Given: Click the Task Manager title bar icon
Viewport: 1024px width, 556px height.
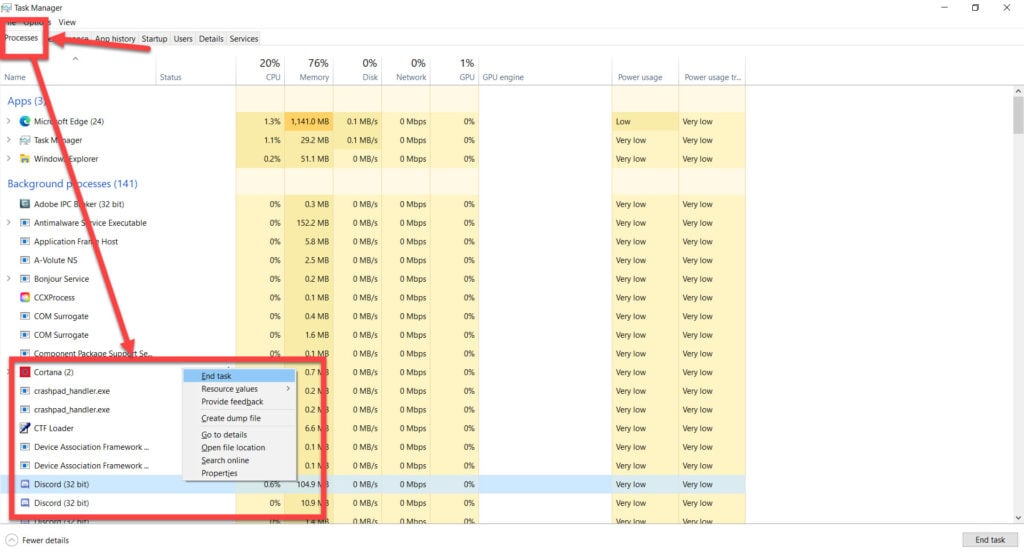Looking at the screenshot, I should click(6, 8).
